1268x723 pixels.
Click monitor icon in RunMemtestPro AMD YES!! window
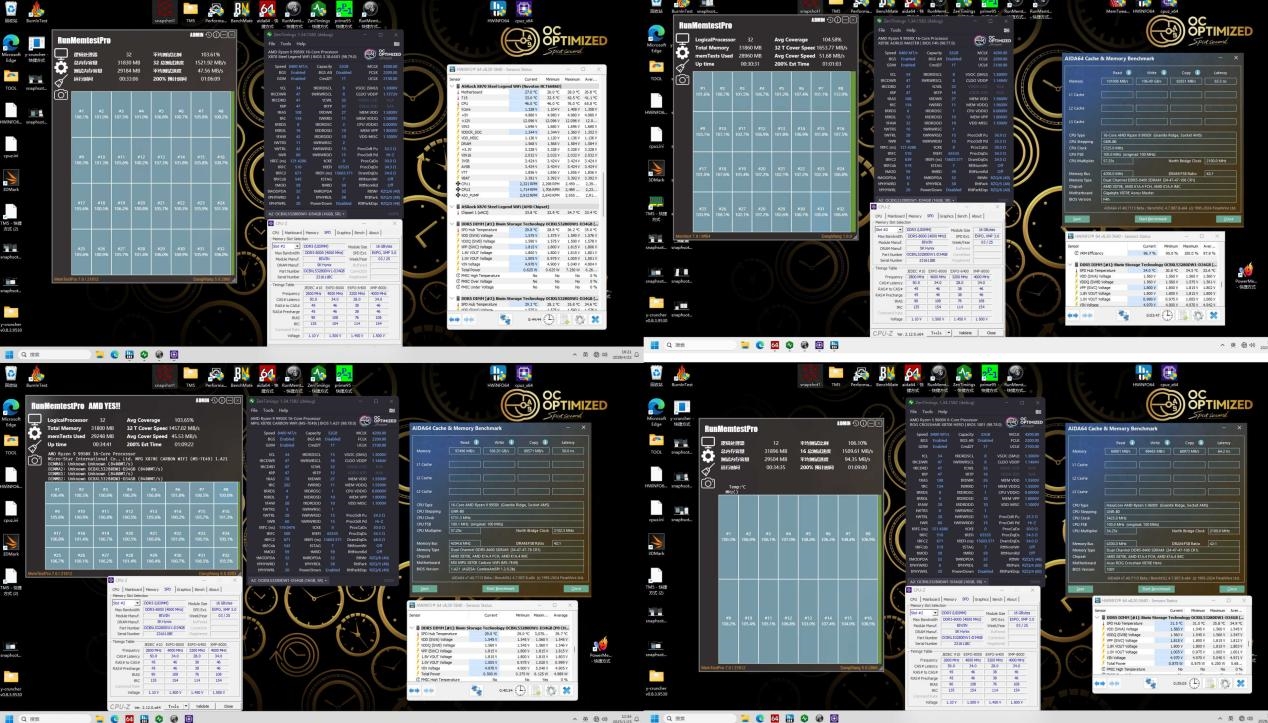[x=34, y=419]
